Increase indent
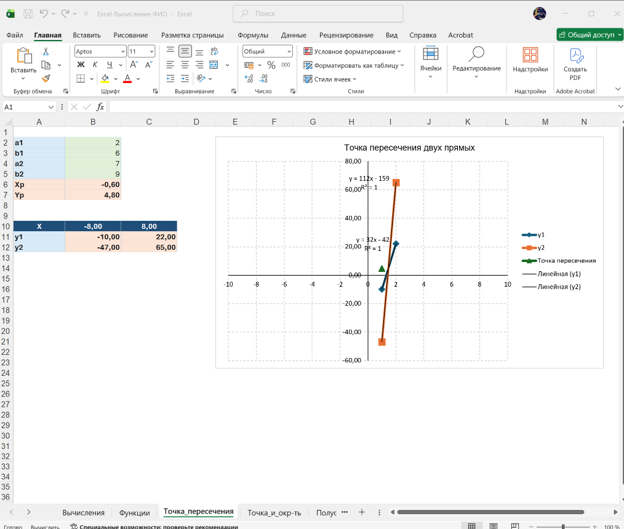 pyautogui.click(x=185, y=79)
